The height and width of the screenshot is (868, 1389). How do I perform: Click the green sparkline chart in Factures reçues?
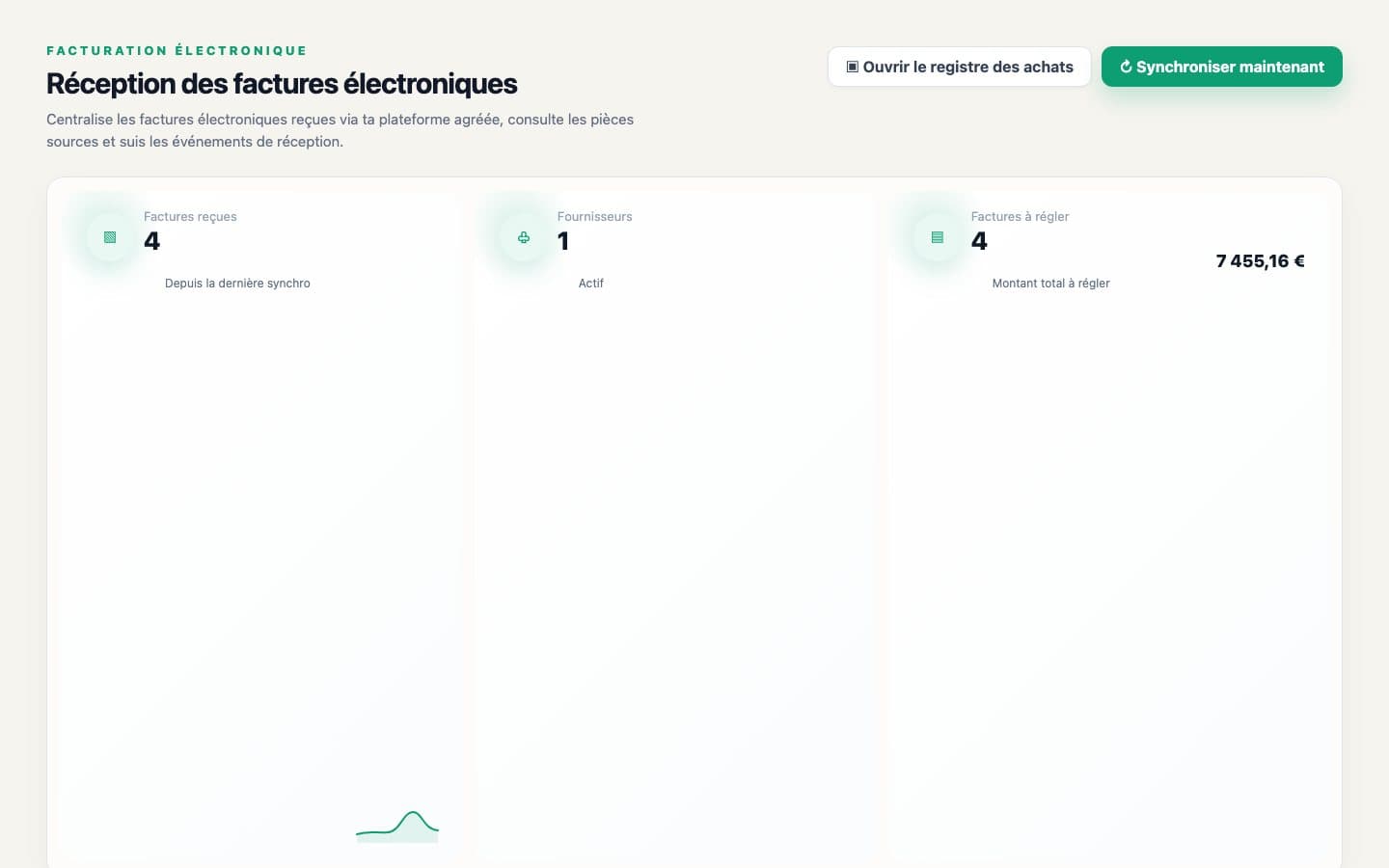(397, 827)
